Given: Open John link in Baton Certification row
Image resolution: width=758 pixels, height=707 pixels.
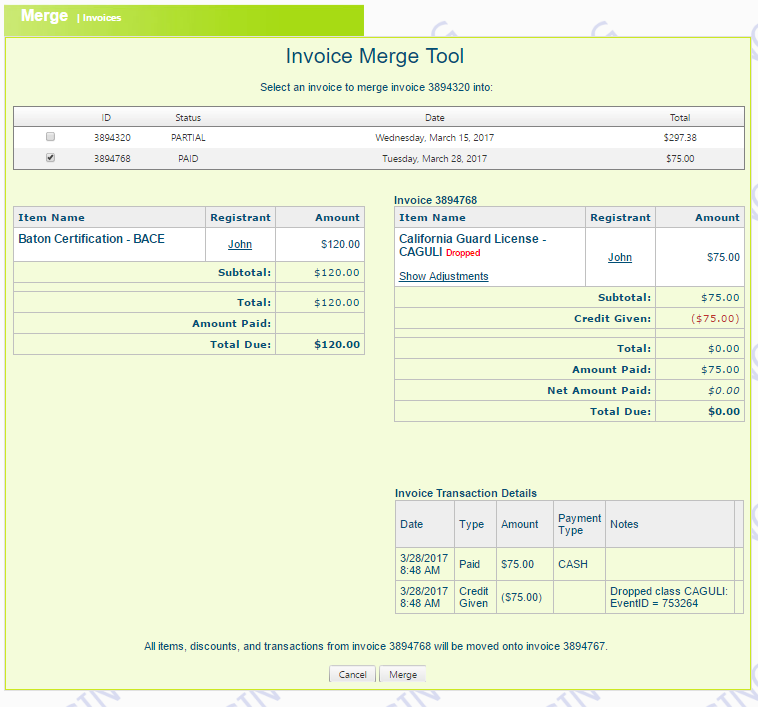Looking at the screenshot, I should click(x=240, y=244).
